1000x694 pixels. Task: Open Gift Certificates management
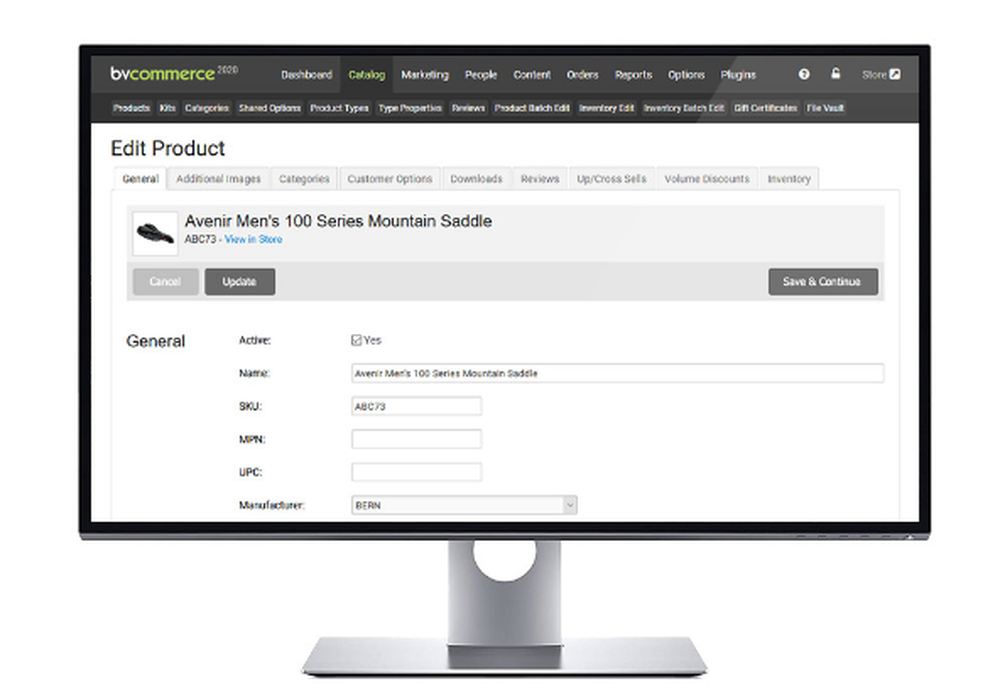765,108
